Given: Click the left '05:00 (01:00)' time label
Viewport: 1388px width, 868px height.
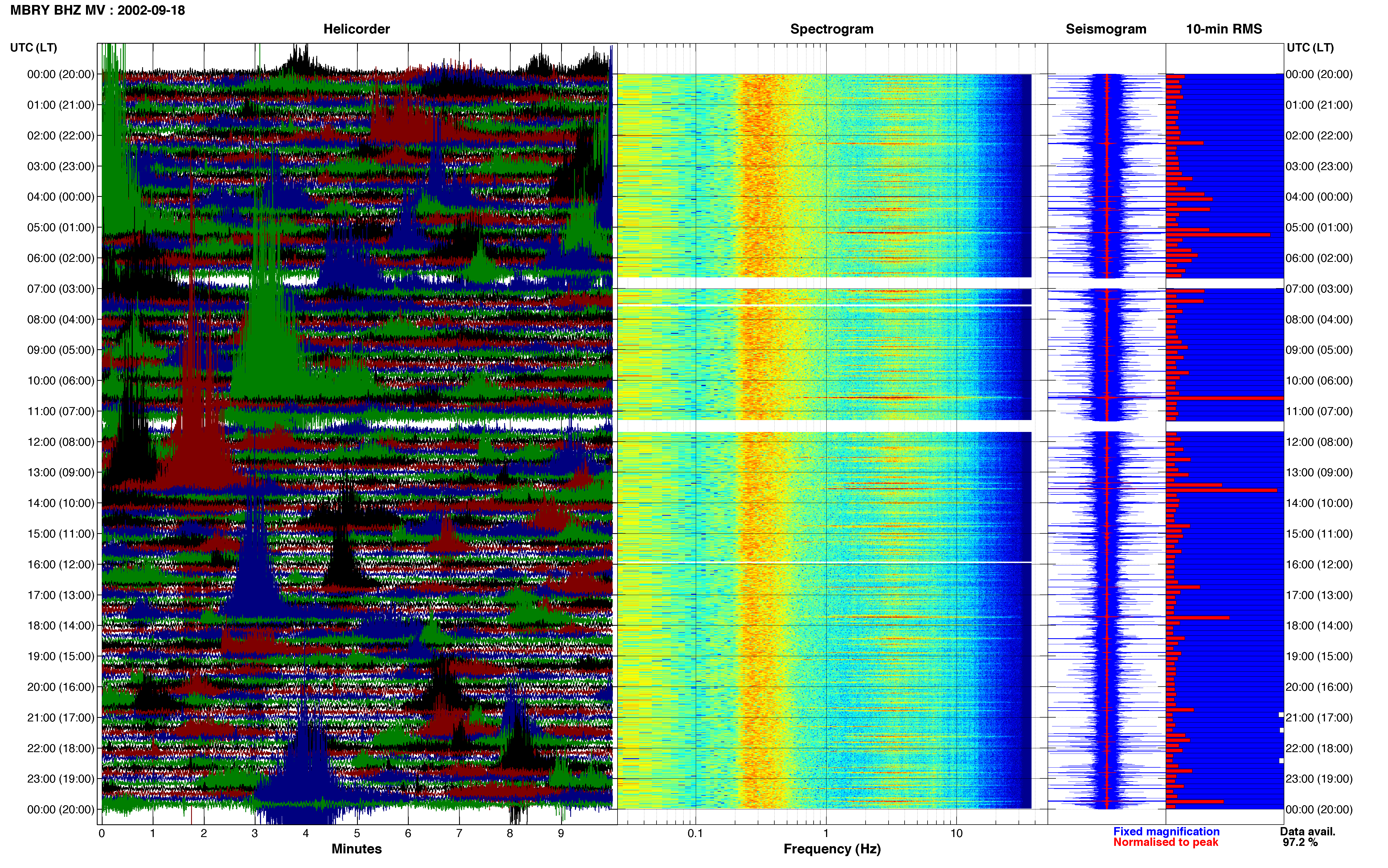Looking at the screenshot, I should coord(61,227).
